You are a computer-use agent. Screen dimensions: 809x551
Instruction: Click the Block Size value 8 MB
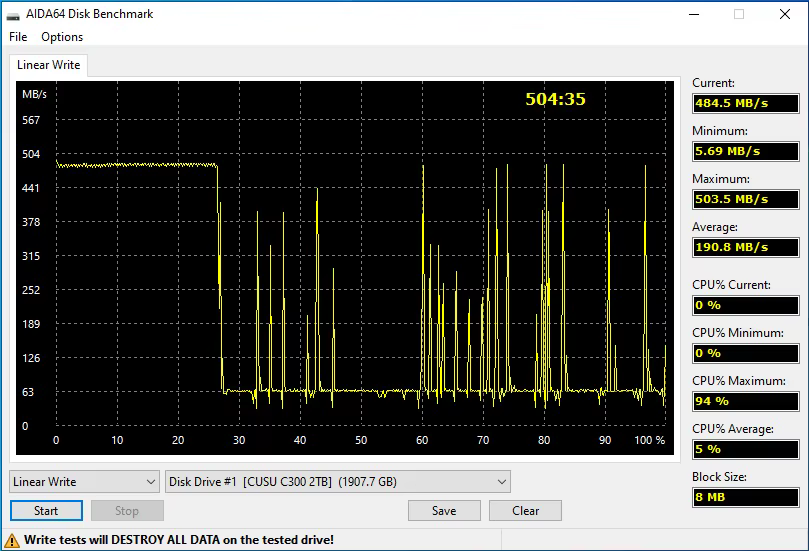(746, 497)
